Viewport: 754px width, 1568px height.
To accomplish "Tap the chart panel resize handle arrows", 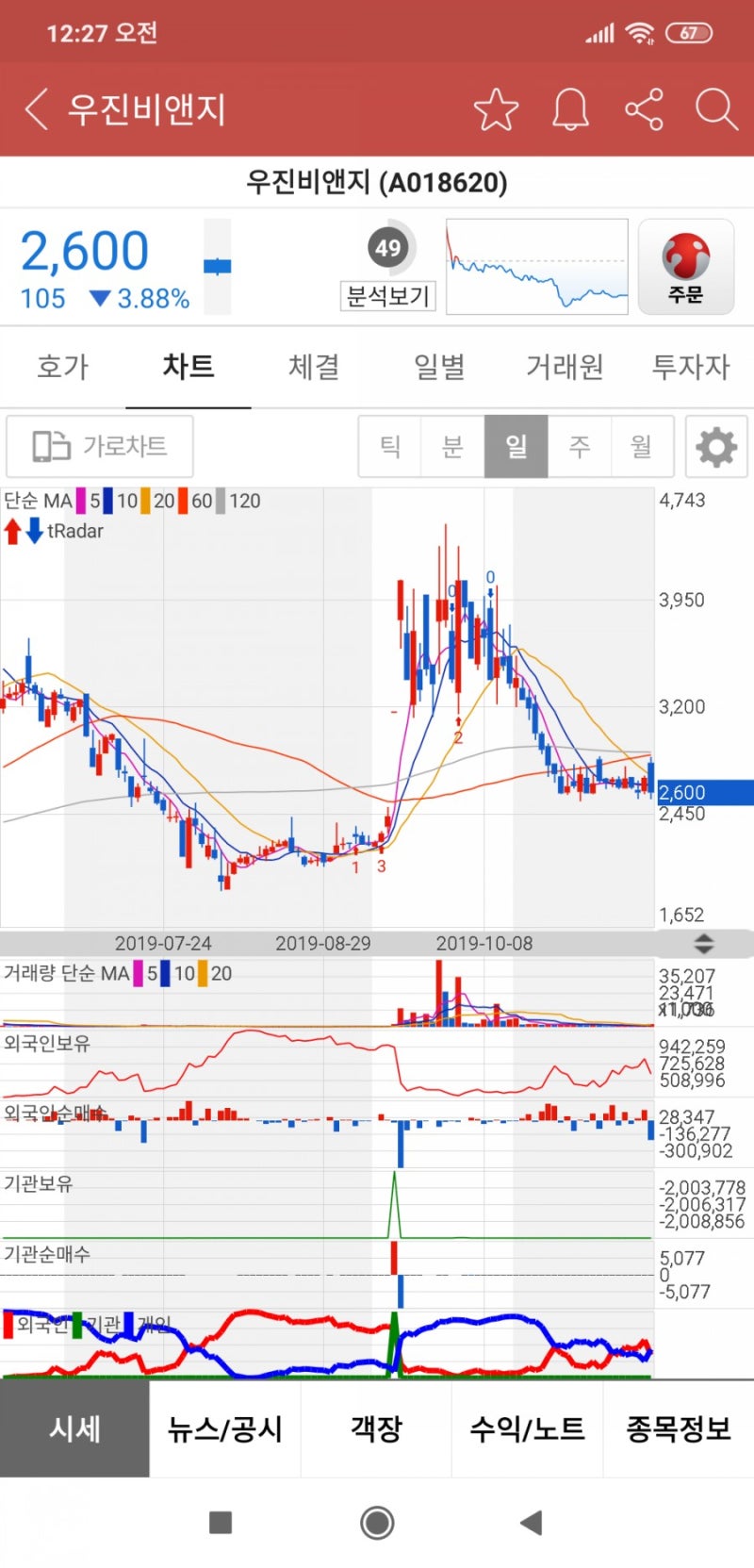I will 704,943.
